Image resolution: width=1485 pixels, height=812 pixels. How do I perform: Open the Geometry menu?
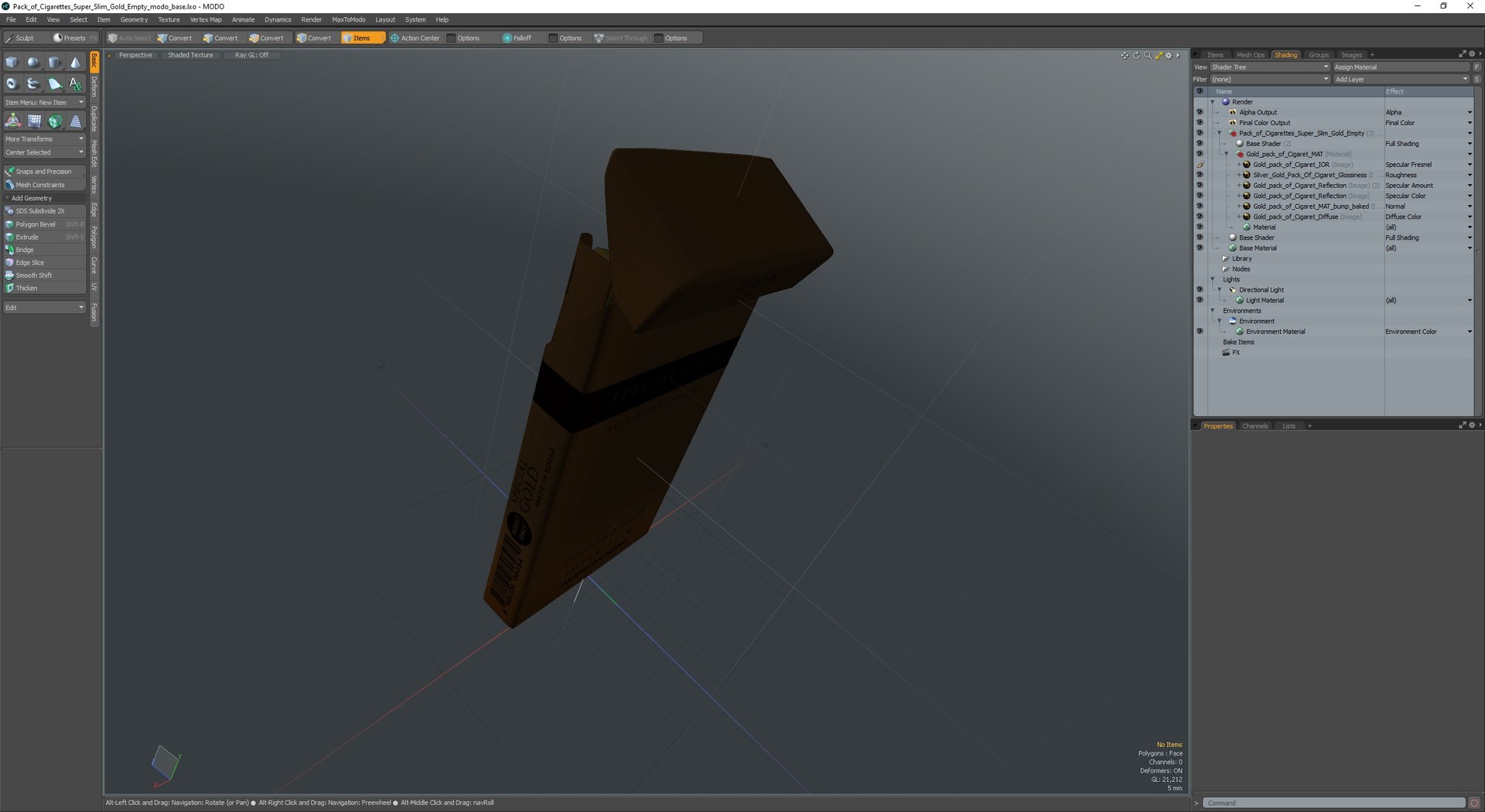(134, 19)
